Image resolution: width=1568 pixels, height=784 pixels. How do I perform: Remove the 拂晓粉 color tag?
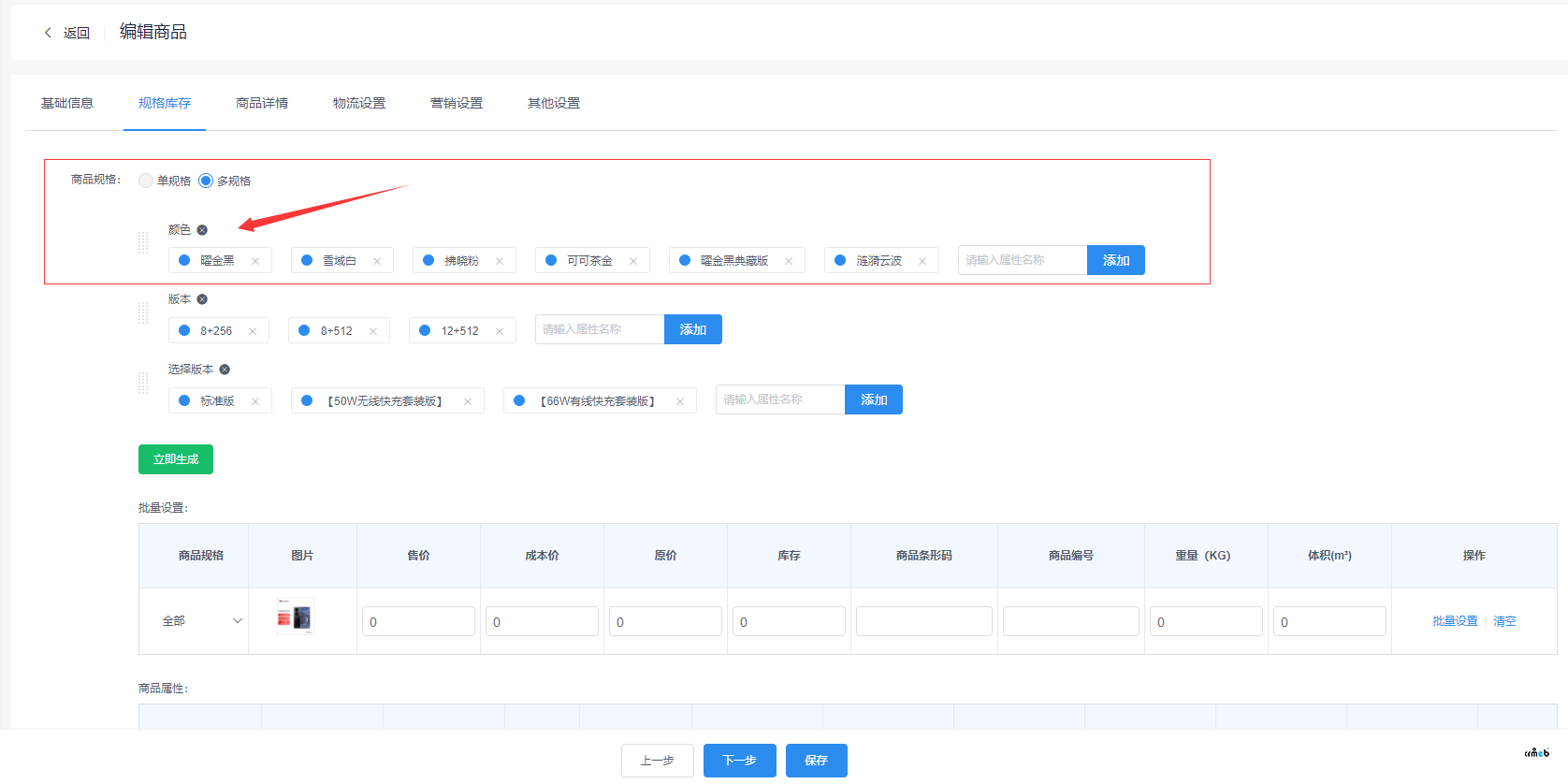click(x=500, y=261)
